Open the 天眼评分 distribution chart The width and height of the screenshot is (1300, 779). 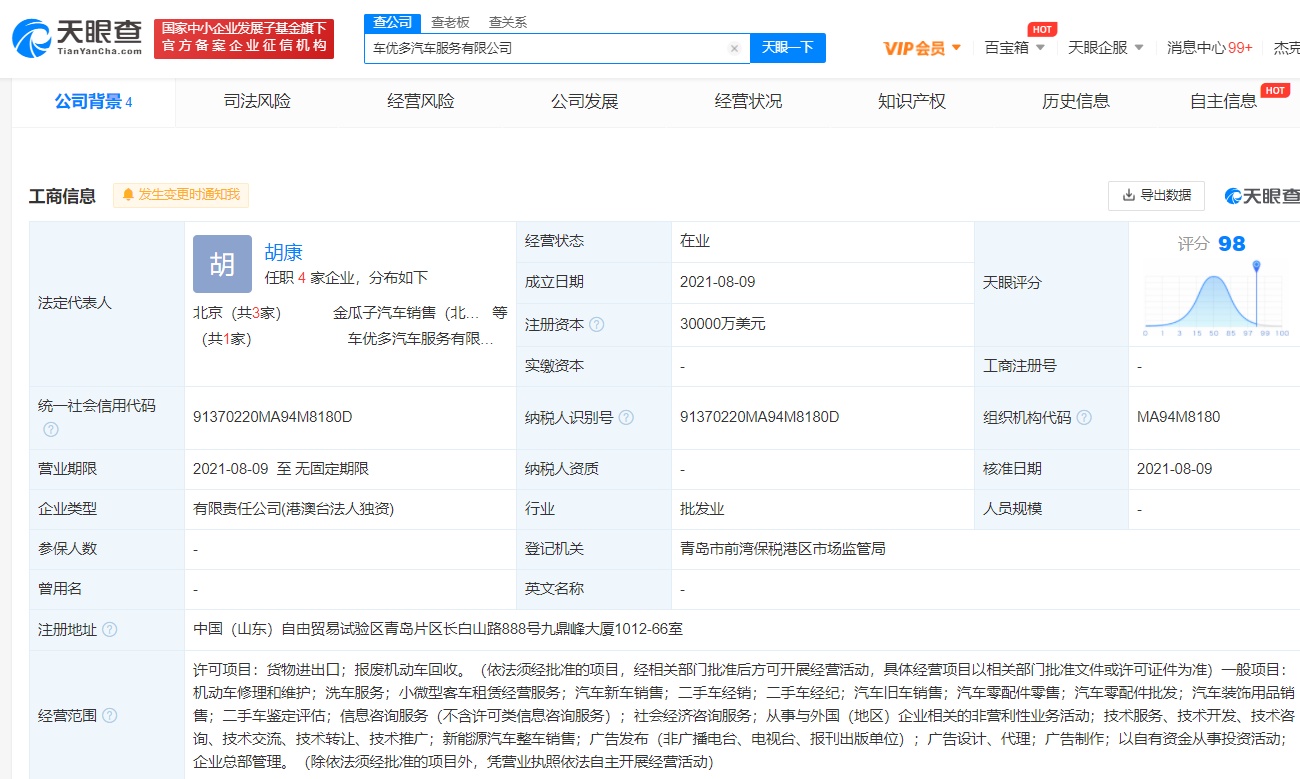pos(1217,298)
